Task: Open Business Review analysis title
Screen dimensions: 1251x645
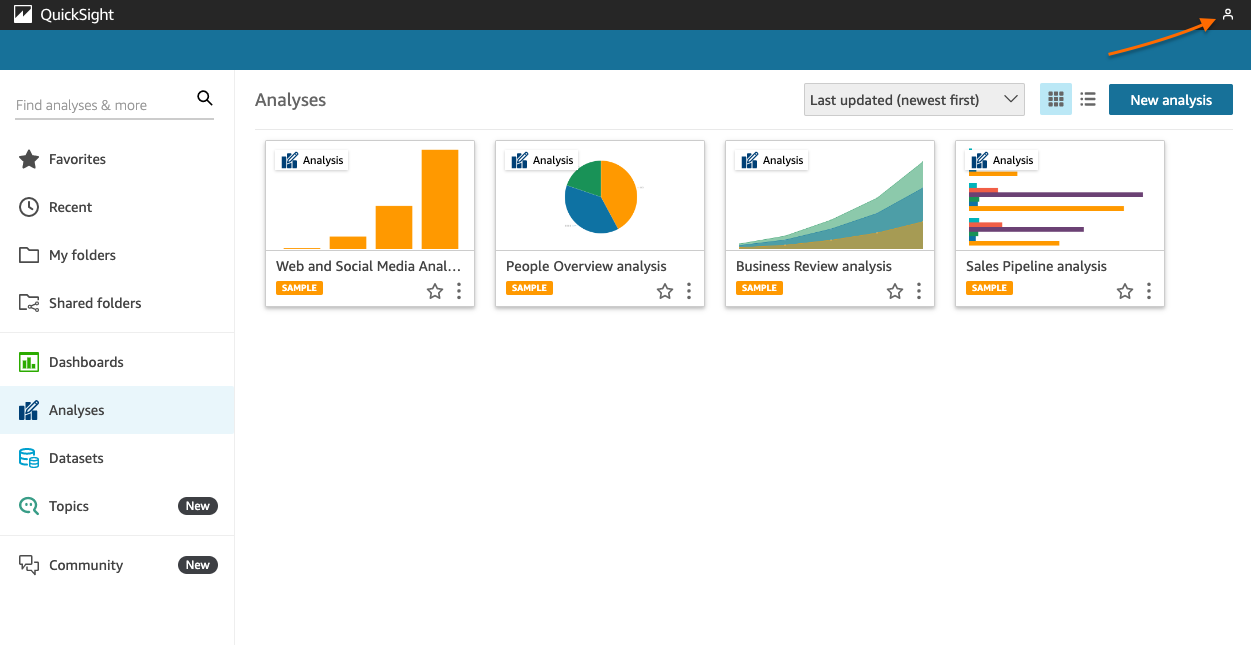Action: [814, 266]
